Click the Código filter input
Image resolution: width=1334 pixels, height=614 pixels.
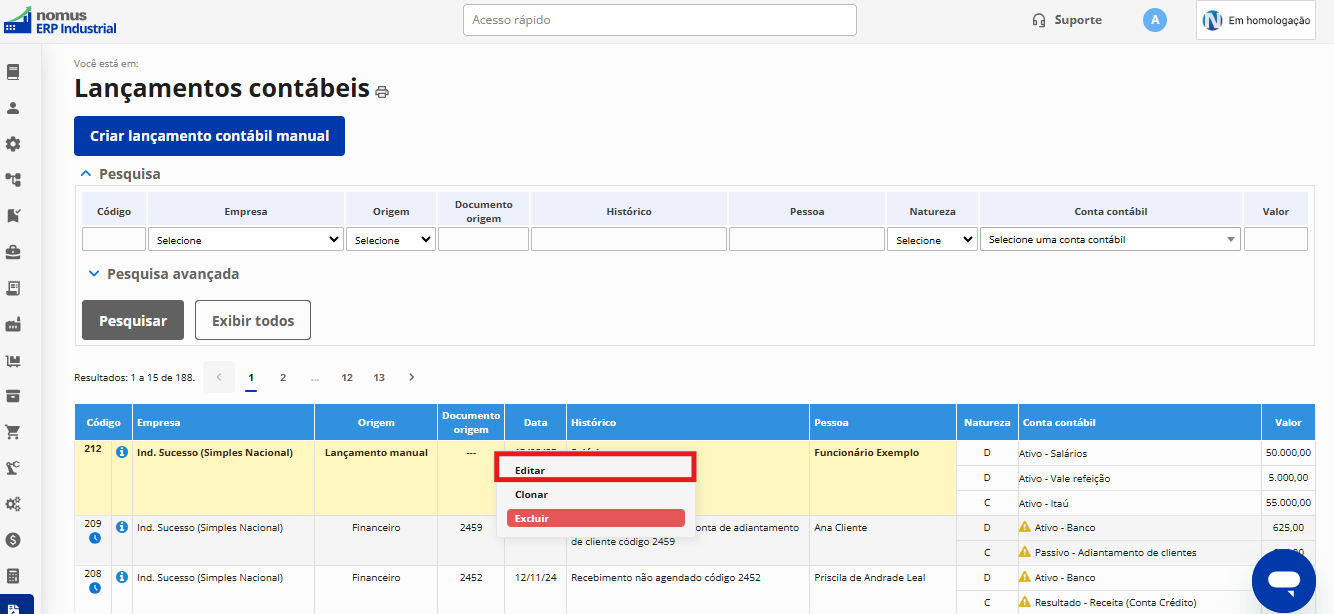[x=114, y=239]
